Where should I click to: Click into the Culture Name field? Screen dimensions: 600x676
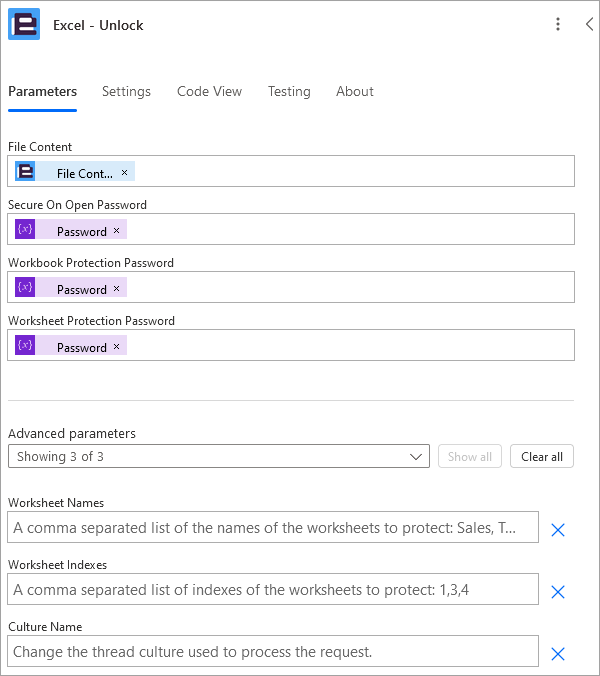pyautogui.click(x=273, y=651)
